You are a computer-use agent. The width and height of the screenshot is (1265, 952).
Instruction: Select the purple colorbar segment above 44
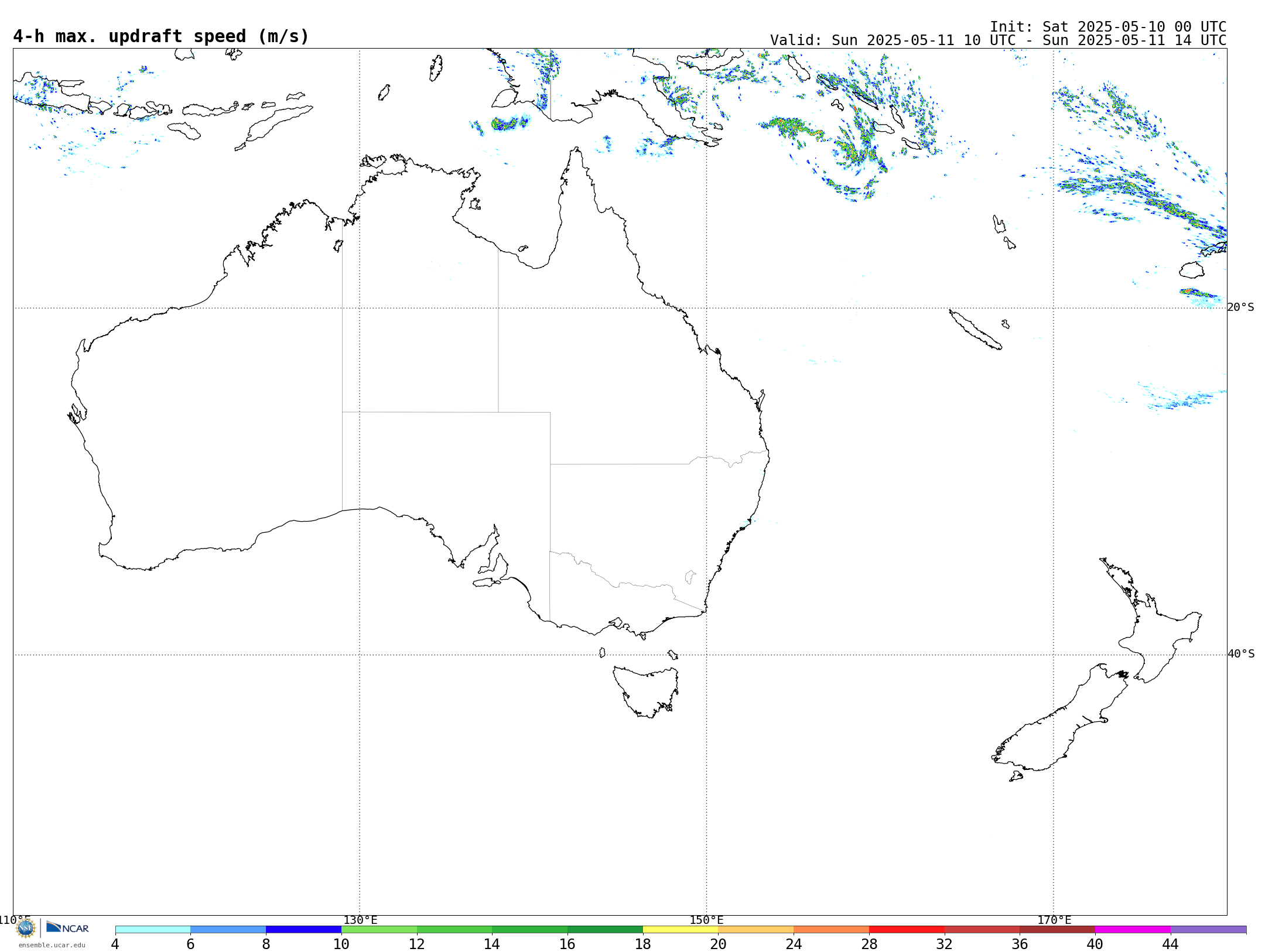[x=1208, y=929]
